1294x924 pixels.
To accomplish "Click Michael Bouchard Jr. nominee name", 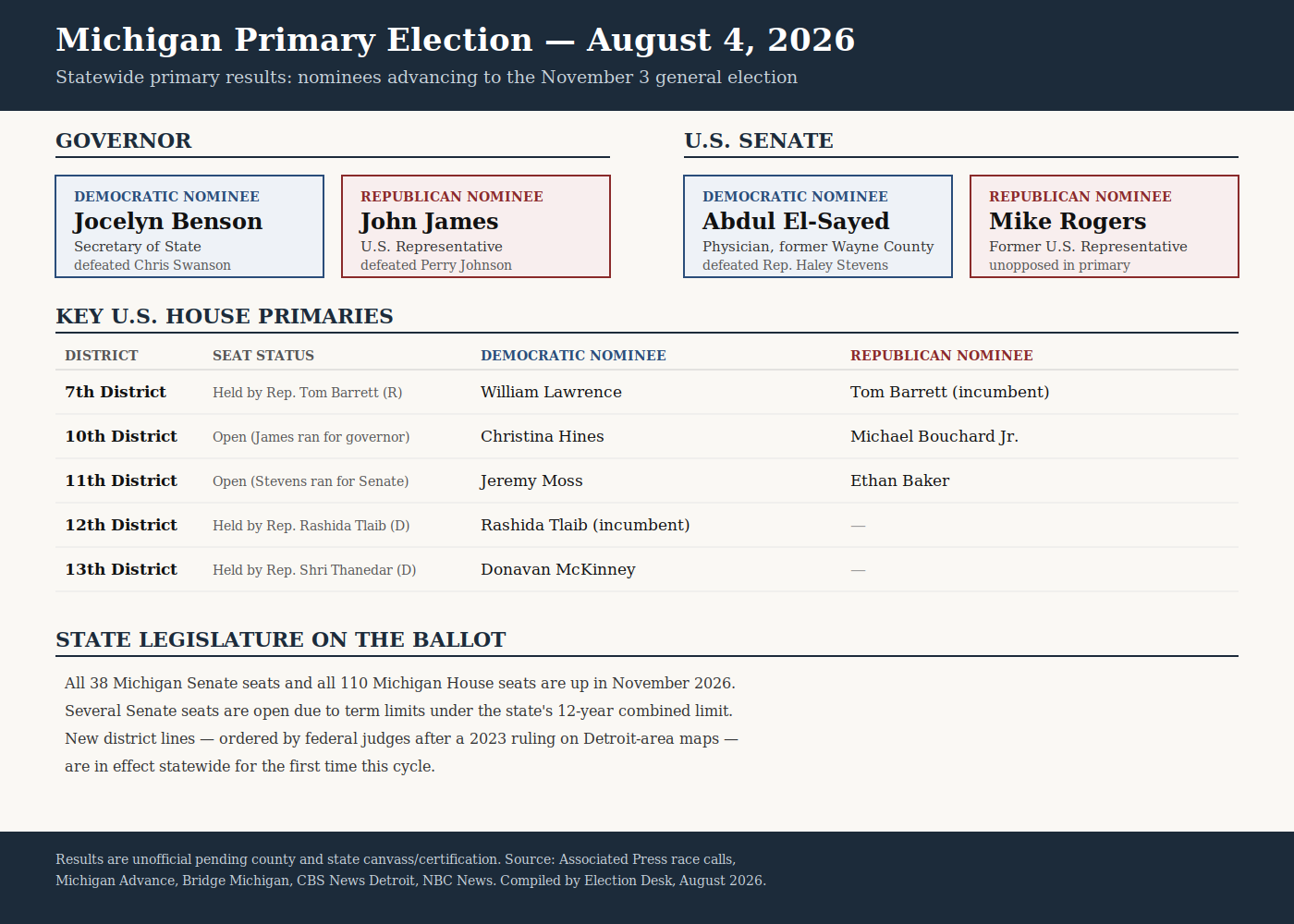I will click(934, 436).
